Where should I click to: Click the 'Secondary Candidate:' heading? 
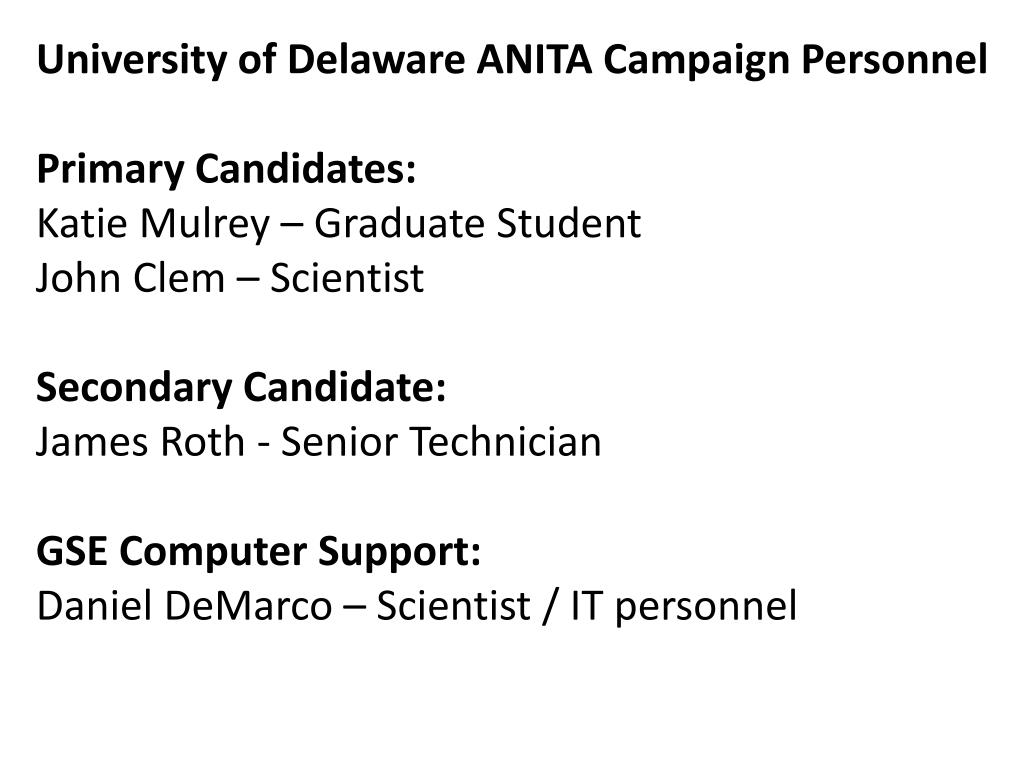click(x=241, y=387)
